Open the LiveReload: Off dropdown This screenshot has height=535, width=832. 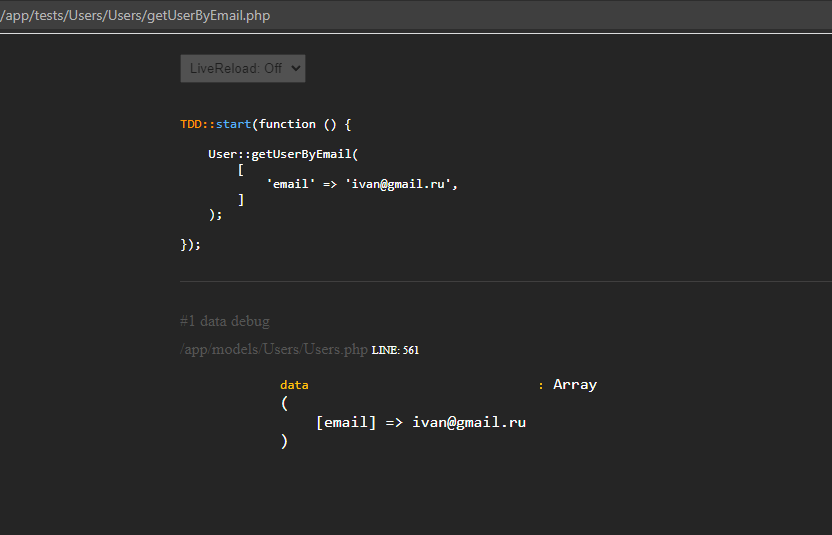(x=242, y=68)
